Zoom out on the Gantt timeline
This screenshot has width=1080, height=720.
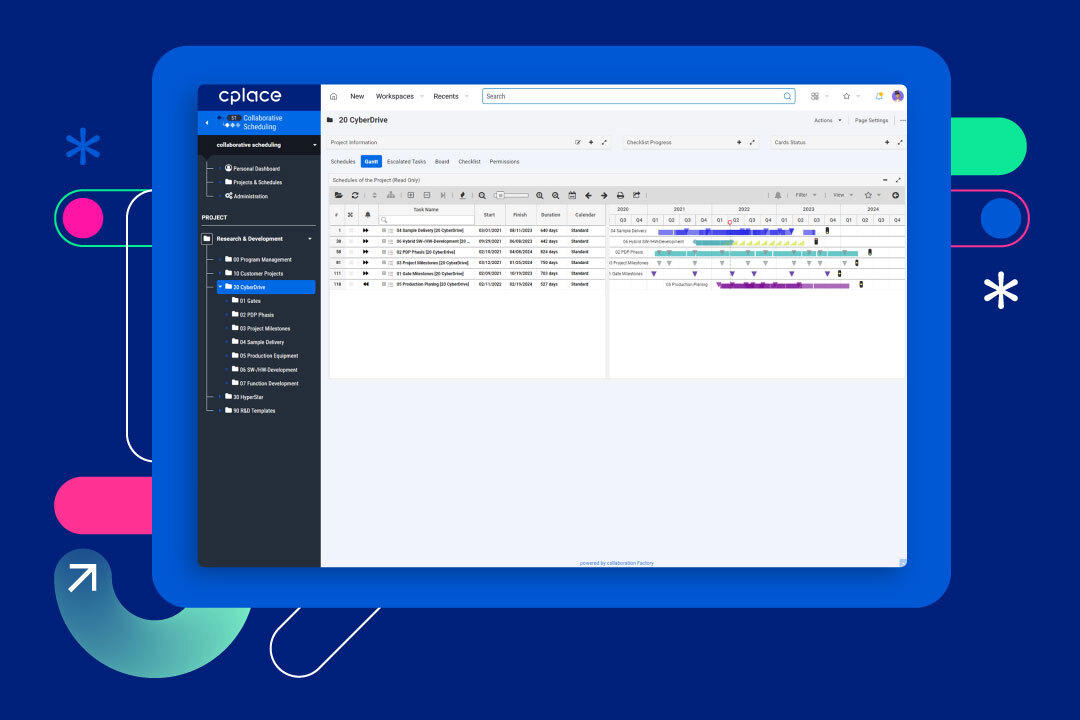[x=555, y=196]
